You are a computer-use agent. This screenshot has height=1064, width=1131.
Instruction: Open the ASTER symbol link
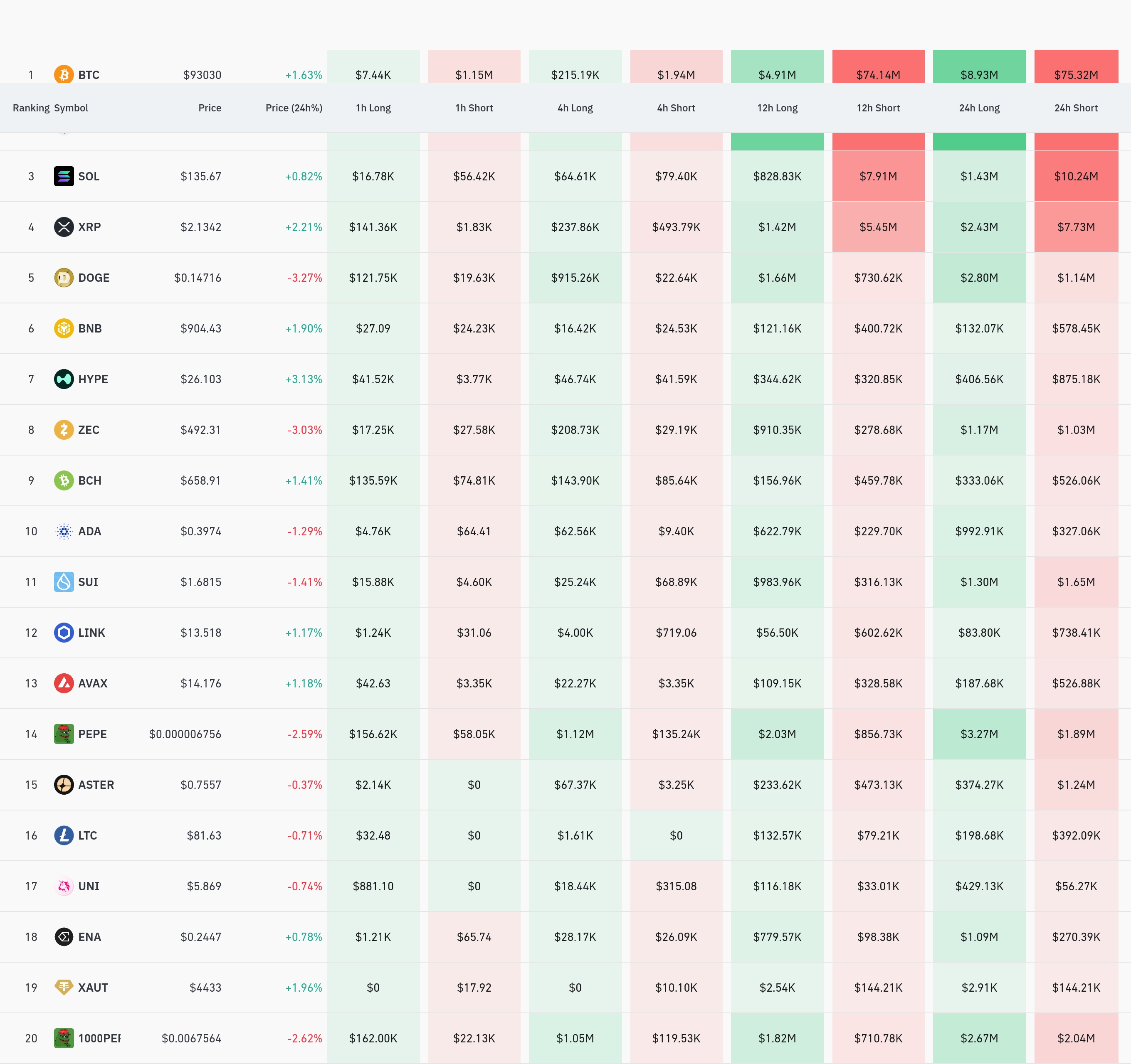pos(96,785)
